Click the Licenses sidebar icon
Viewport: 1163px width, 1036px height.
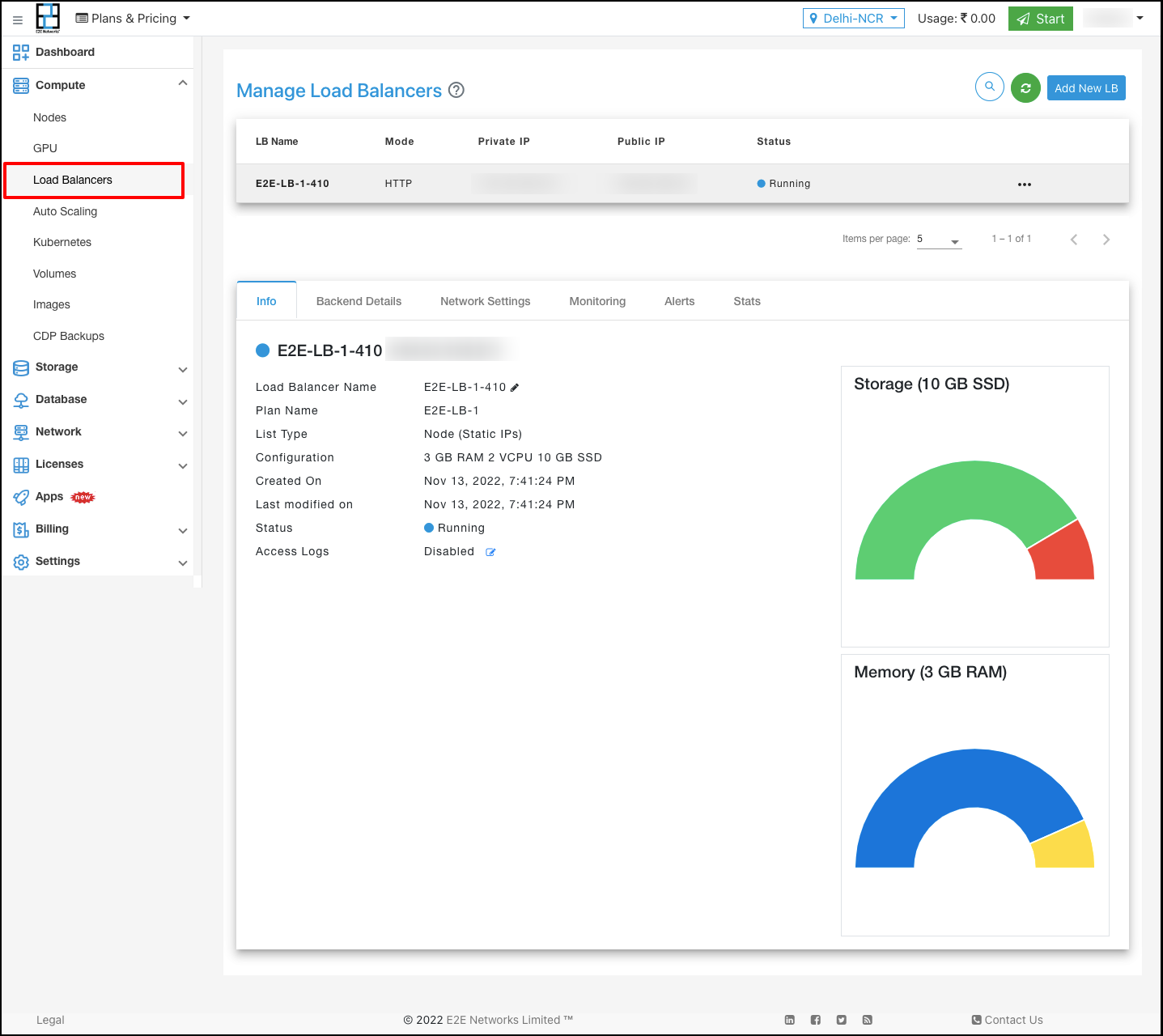[x=21, y=465]
